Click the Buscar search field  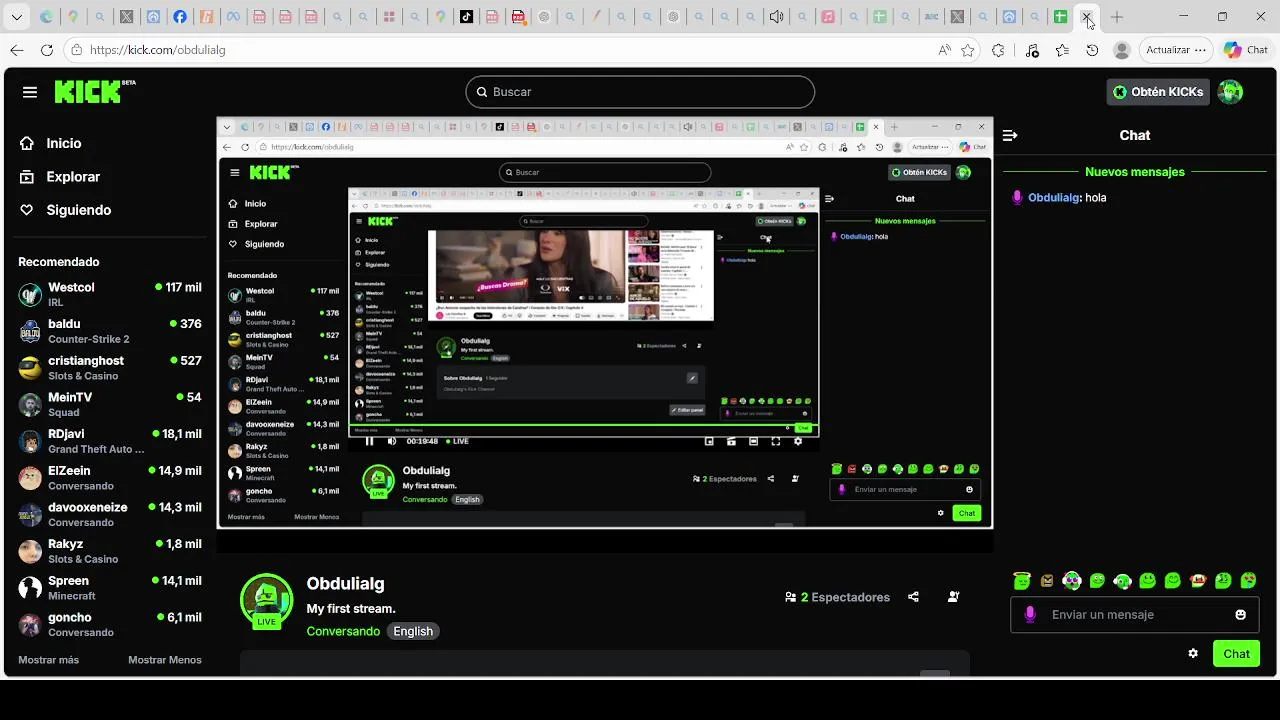pyautogui.click(x=640, y=92)
